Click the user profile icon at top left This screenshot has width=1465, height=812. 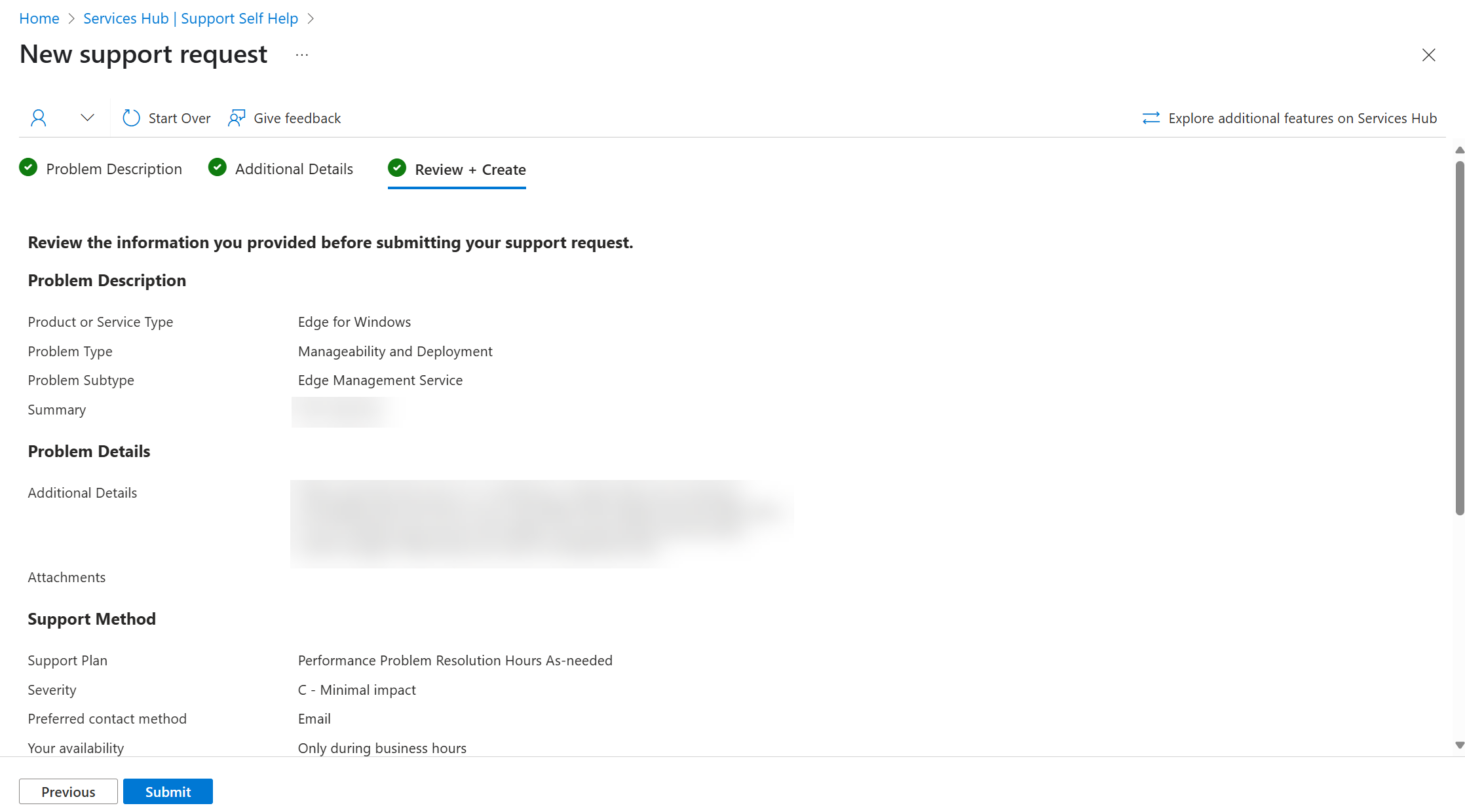click(x=38, y=117)
